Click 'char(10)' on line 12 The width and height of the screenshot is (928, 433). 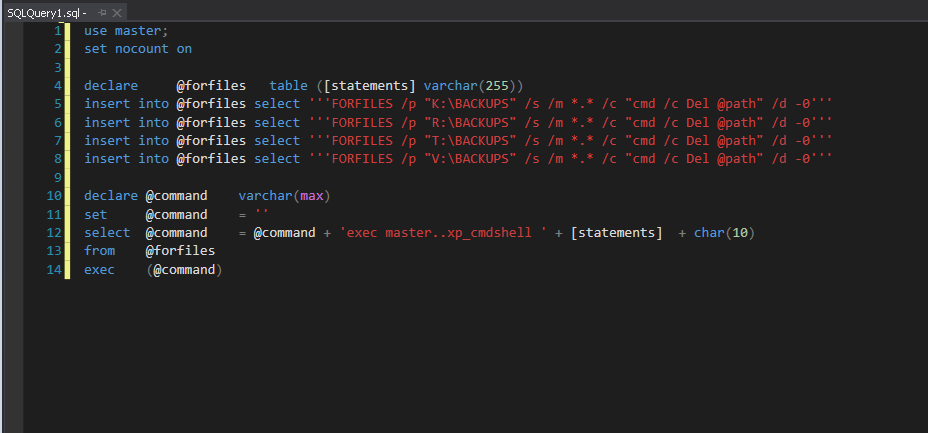[x=724, y=232]
